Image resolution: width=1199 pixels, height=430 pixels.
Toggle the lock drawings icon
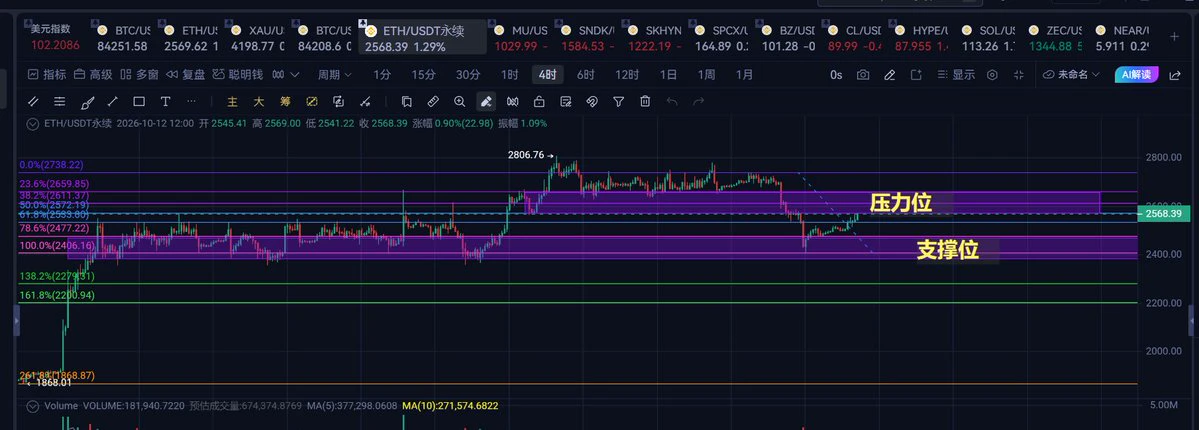pos(539,101)
